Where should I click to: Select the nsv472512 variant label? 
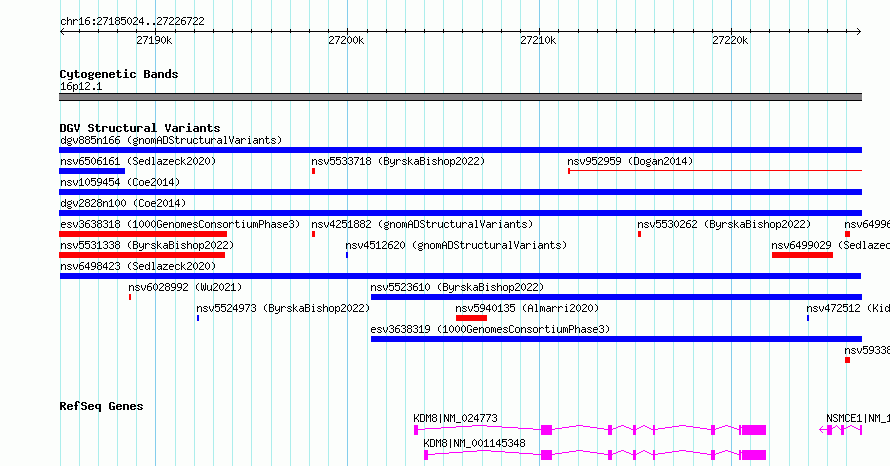[848, 308]
